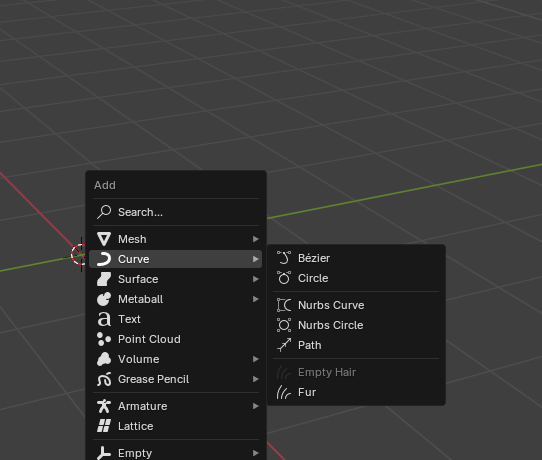Click the Volume cloud icon
Screen dimensions: 542x460
pyautogui.click(x=104, y=359)
